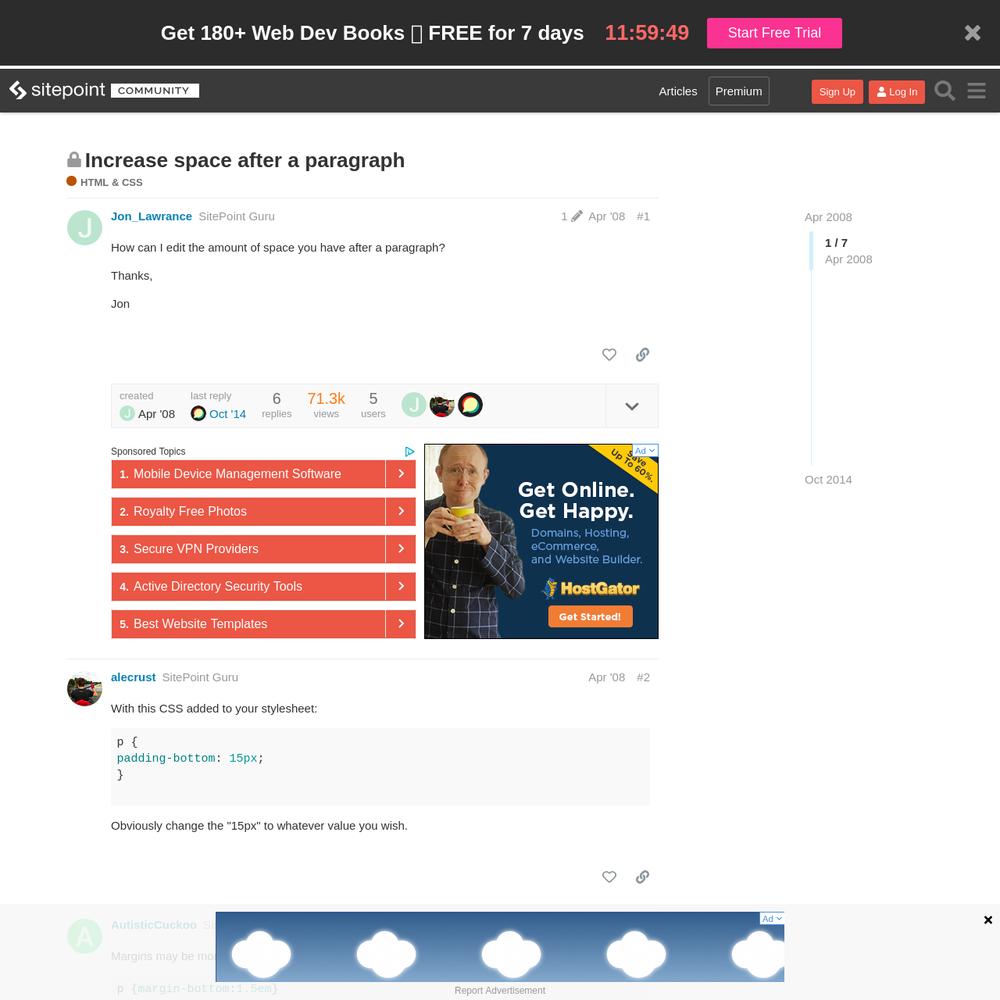Click the Apr '08 date on post #1

607,216
